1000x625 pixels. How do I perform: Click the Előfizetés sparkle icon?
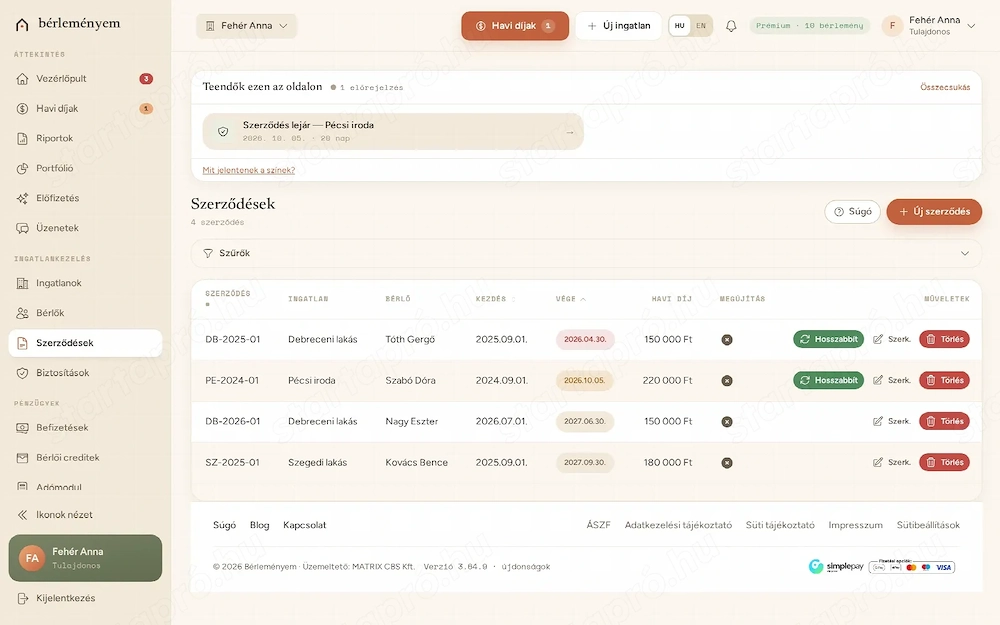pyautogui.click(x=22, y=198)
